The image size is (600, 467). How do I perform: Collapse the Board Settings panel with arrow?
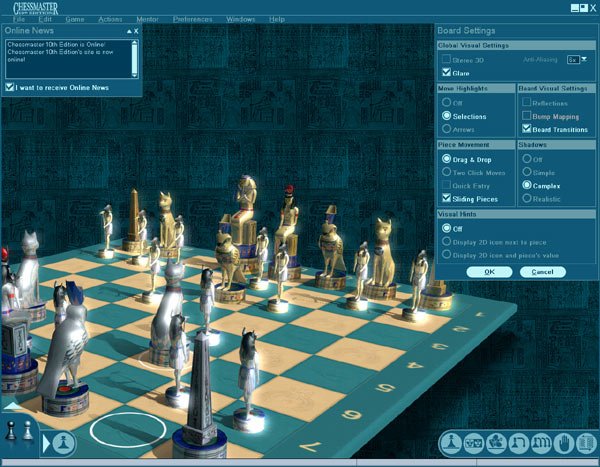581,31
